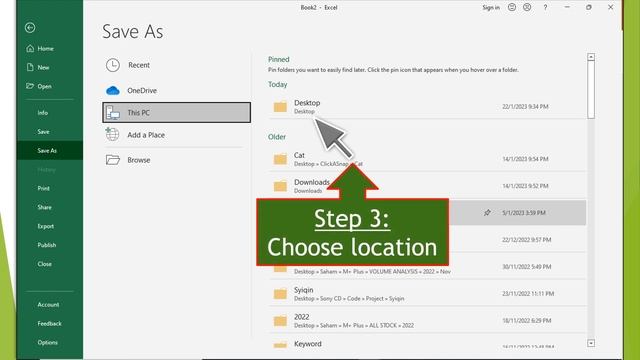Select the Cat folder
This screenshot has width=640, height=360.
click(427, 159)
